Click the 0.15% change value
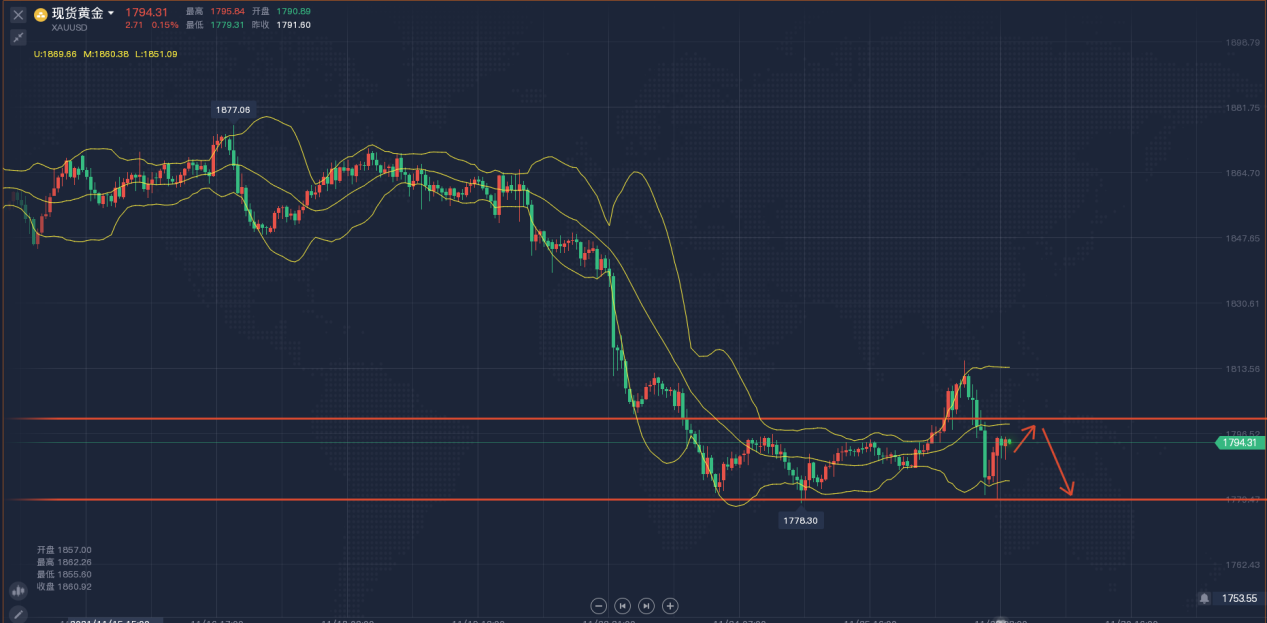Image resolution: width=1267 pixels, height=623 pixels. coord(165,25)
